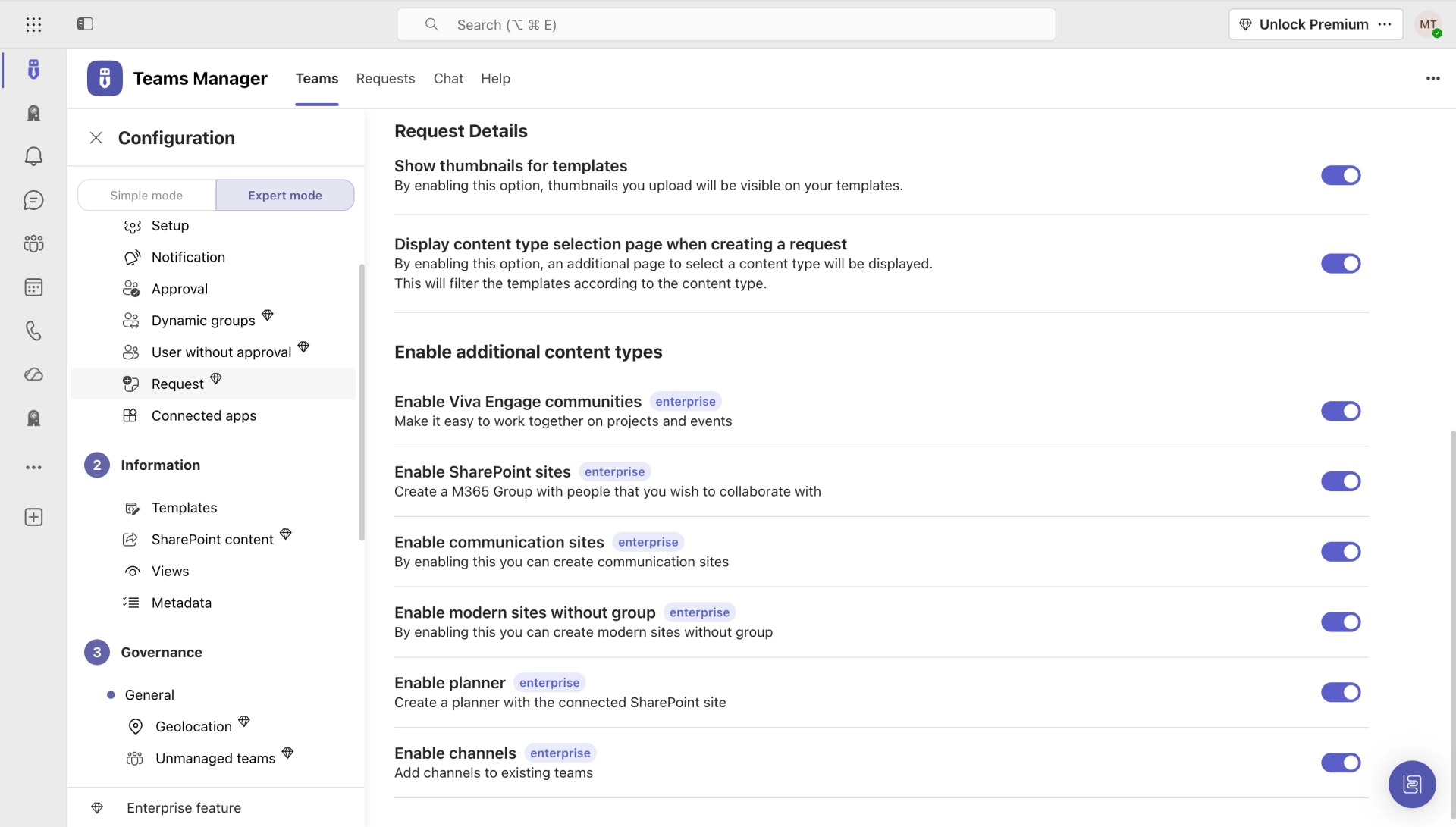The image size is (1456, 827).
Task: Select the Request configuration item
Action: pyautogui.click(x=213, y=384)
